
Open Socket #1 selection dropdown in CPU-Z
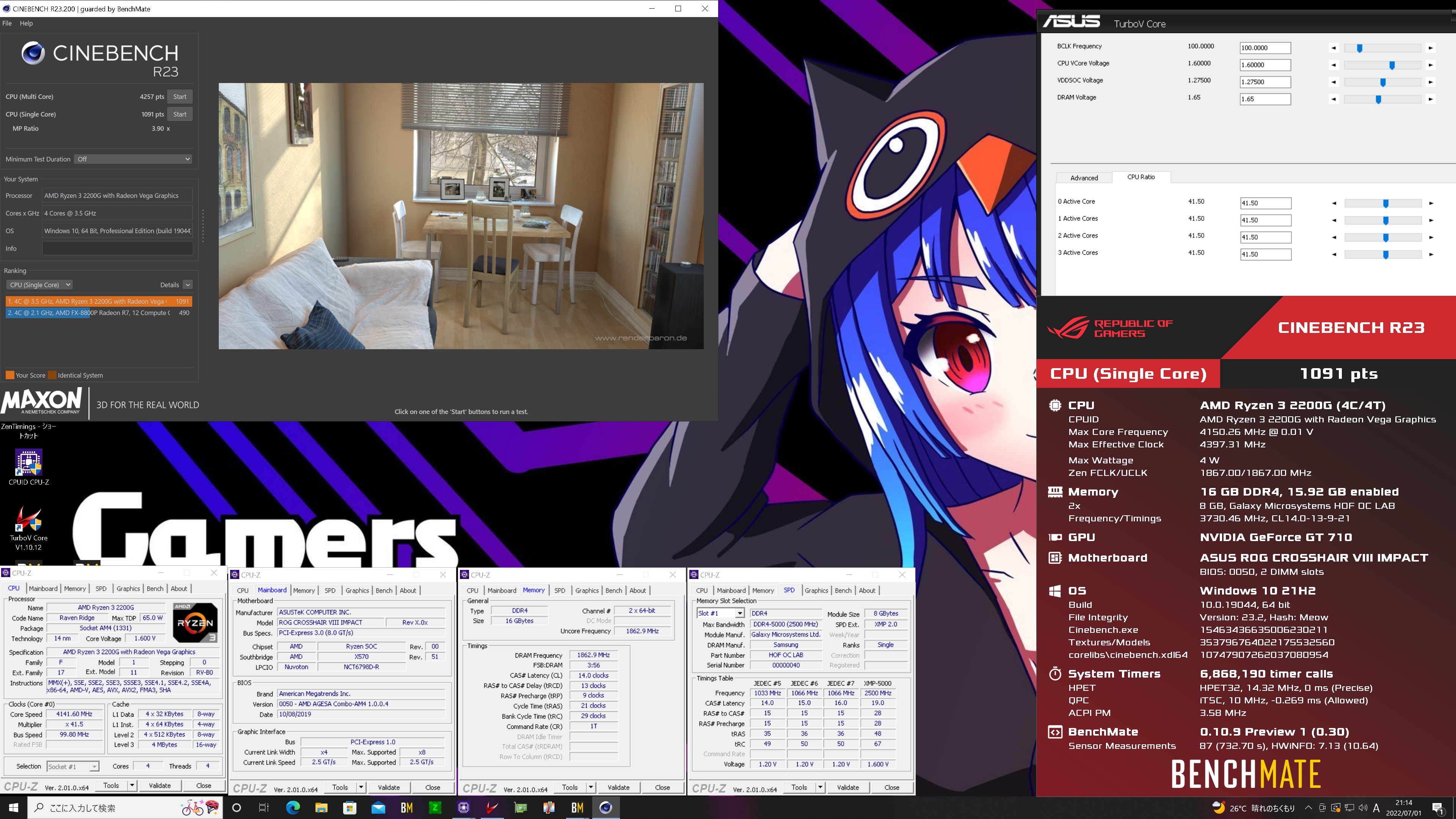pyautogui.click(x=72, y=766)
